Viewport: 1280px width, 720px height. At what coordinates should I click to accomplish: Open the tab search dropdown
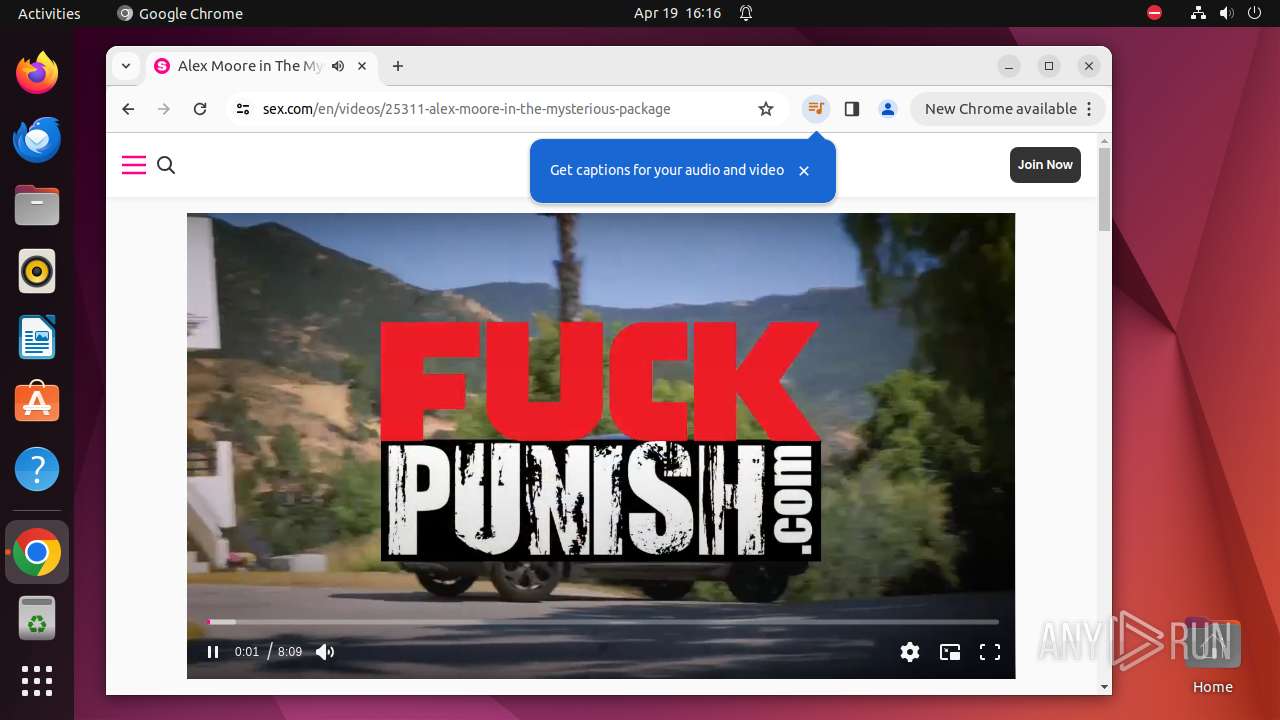click(125, 66)
